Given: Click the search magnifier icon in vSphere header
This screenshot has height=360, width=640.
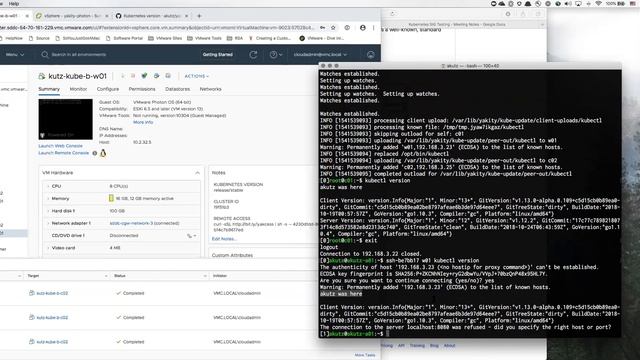Looking at the screenshot, I should [45, 55].
